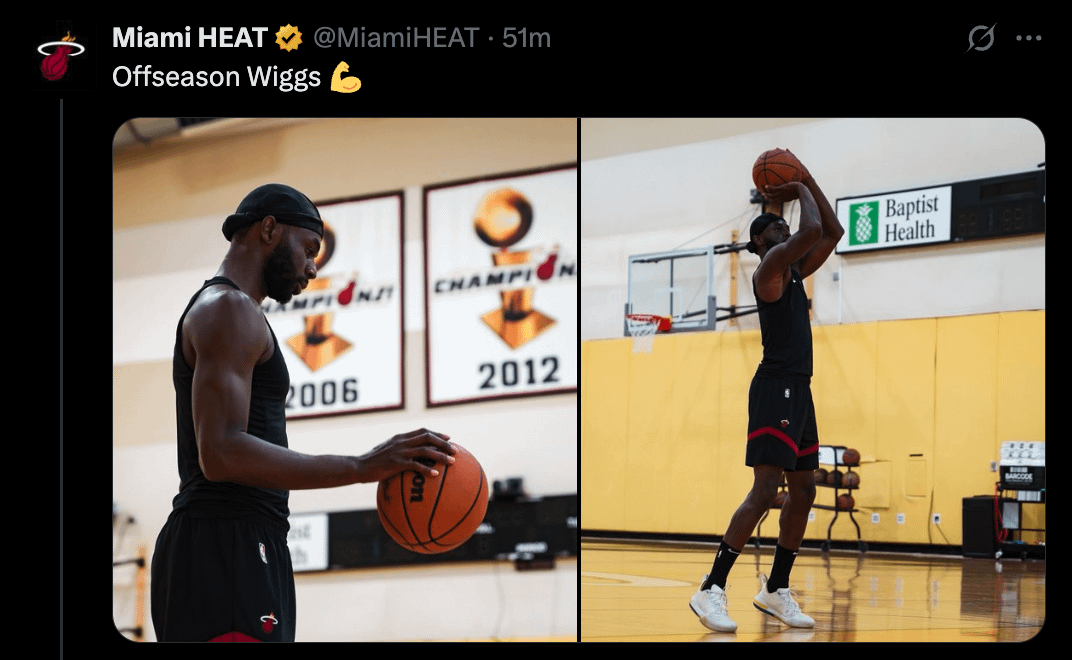1072x660 pixels.
Task: Click the Miami HEAT display name
Action: click(x=189, y=38)
